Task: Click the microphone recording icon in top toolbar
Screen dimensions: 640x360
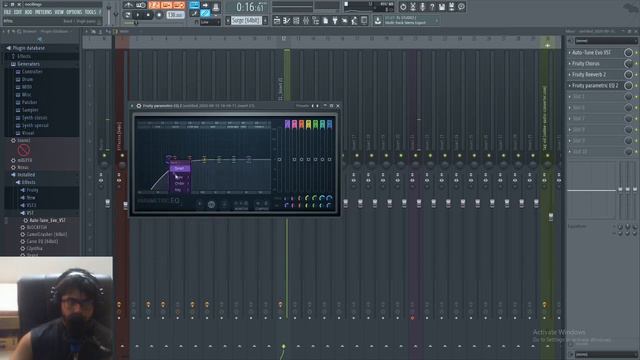Action: click(x=422, y=7)
